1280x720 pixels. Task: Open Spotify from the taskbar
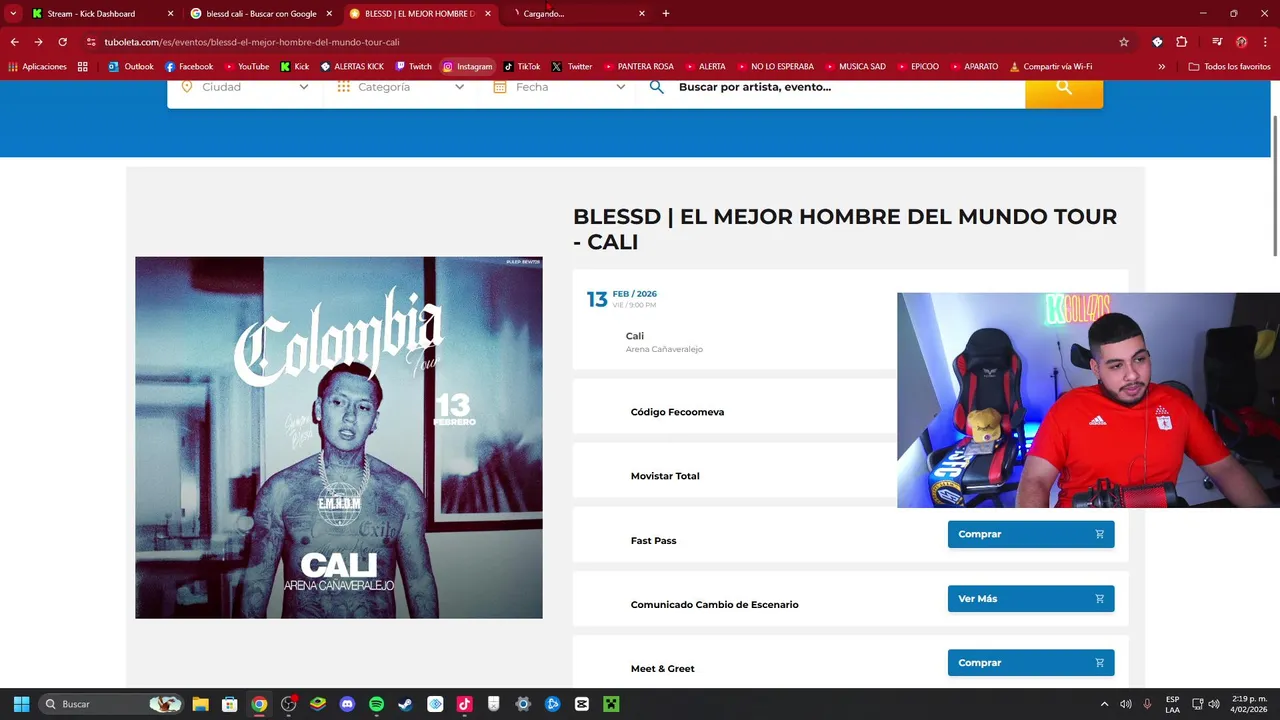376,704
